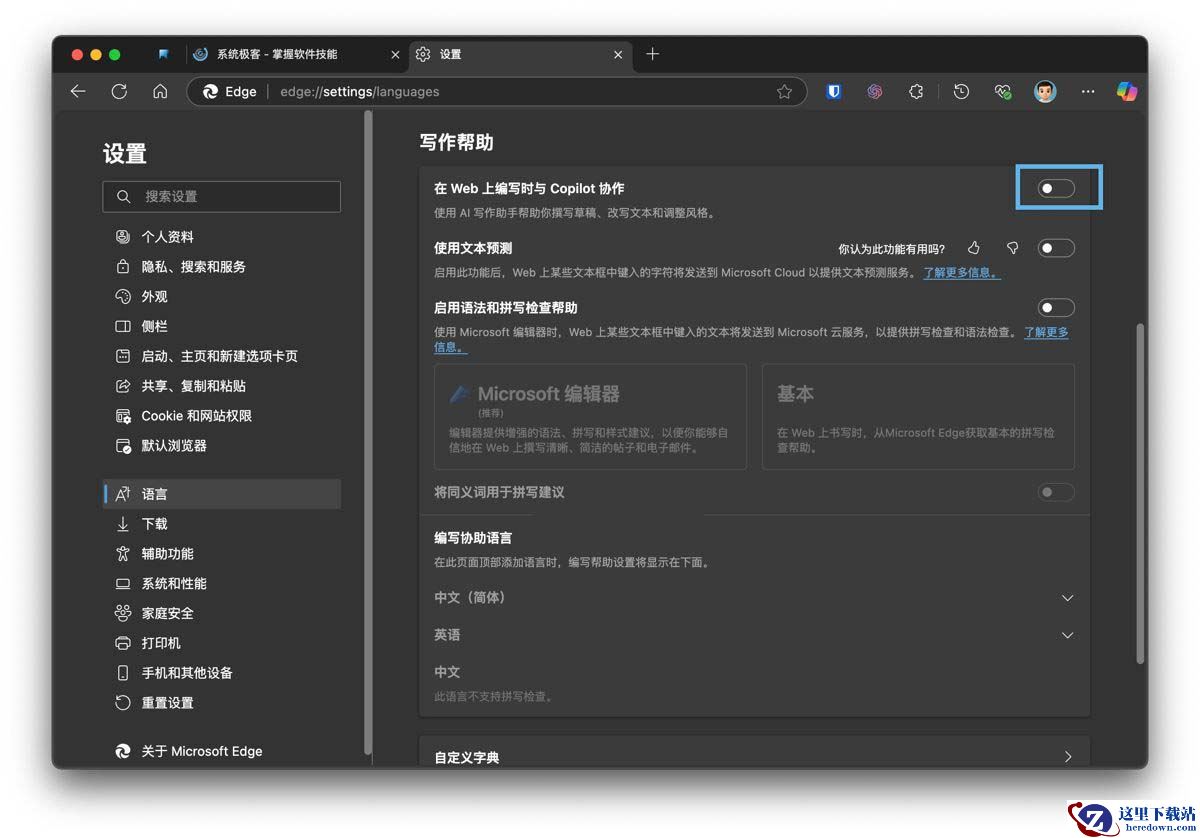Toggle 使用文本预测 switch
The height and width of the screenshot is (838, 1200).
tap(1056, 248)
